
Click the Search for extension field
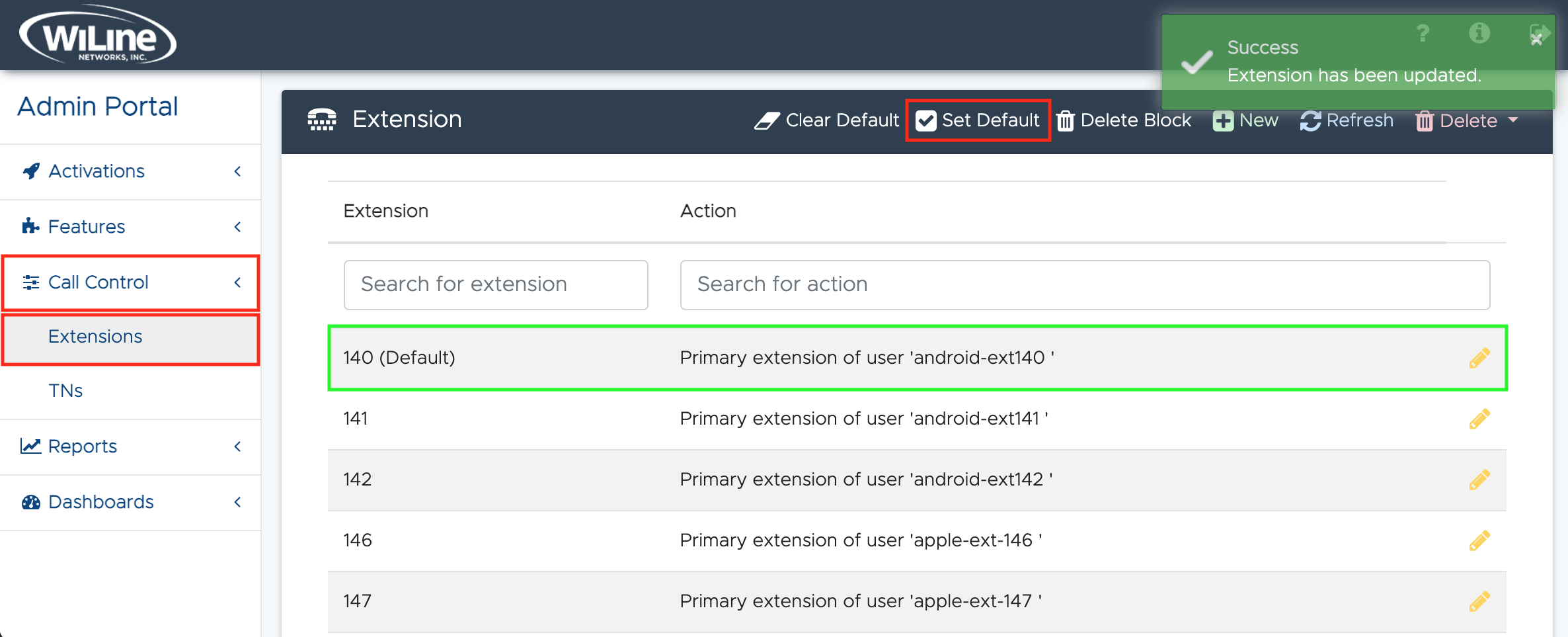click(x=495, y=284)
